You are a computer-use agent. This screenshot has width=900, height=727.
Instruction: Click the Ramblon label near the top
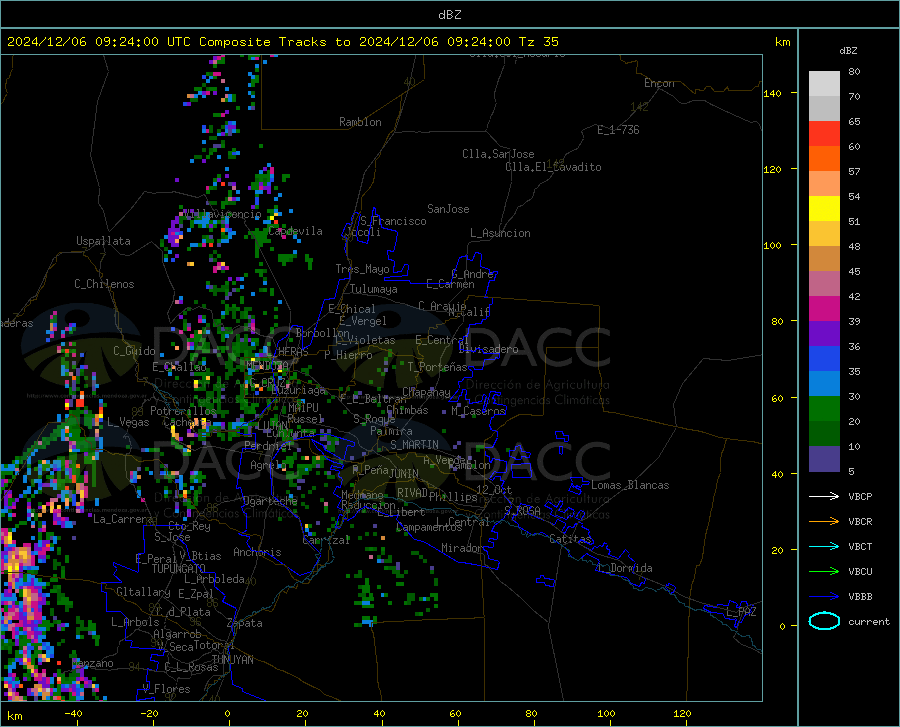coord(360,122)
